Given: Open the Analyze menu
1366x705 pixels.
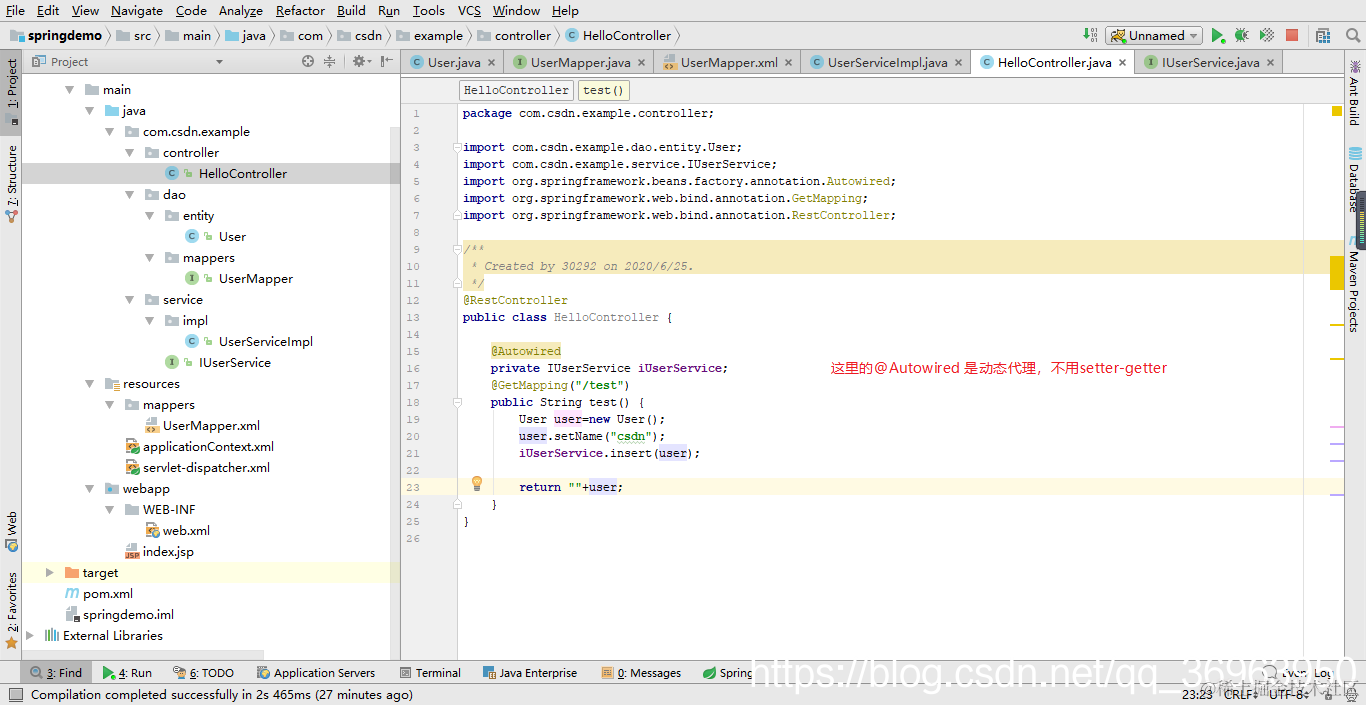Looking at the screenshot, I should 240,10.
